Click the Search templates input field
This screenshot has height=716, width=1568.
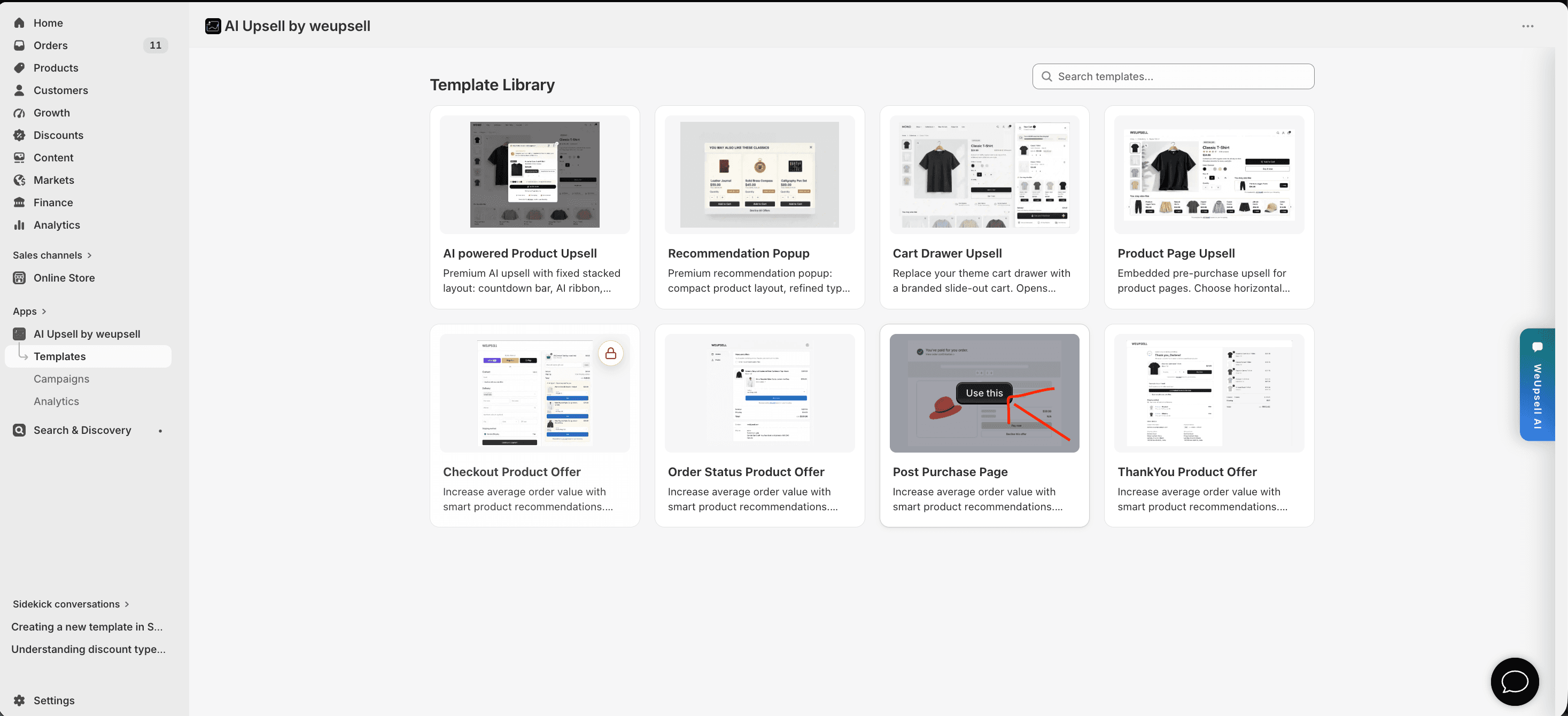coord(1173,77)
